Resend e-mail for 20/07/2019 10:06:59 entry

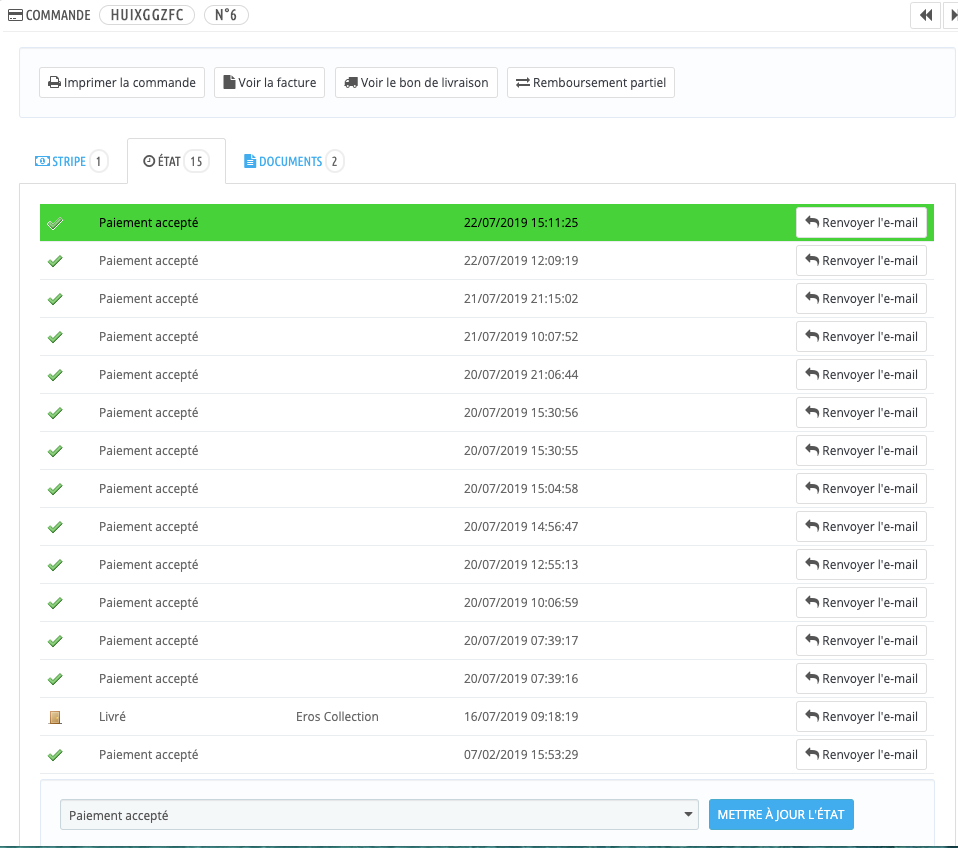861,602
